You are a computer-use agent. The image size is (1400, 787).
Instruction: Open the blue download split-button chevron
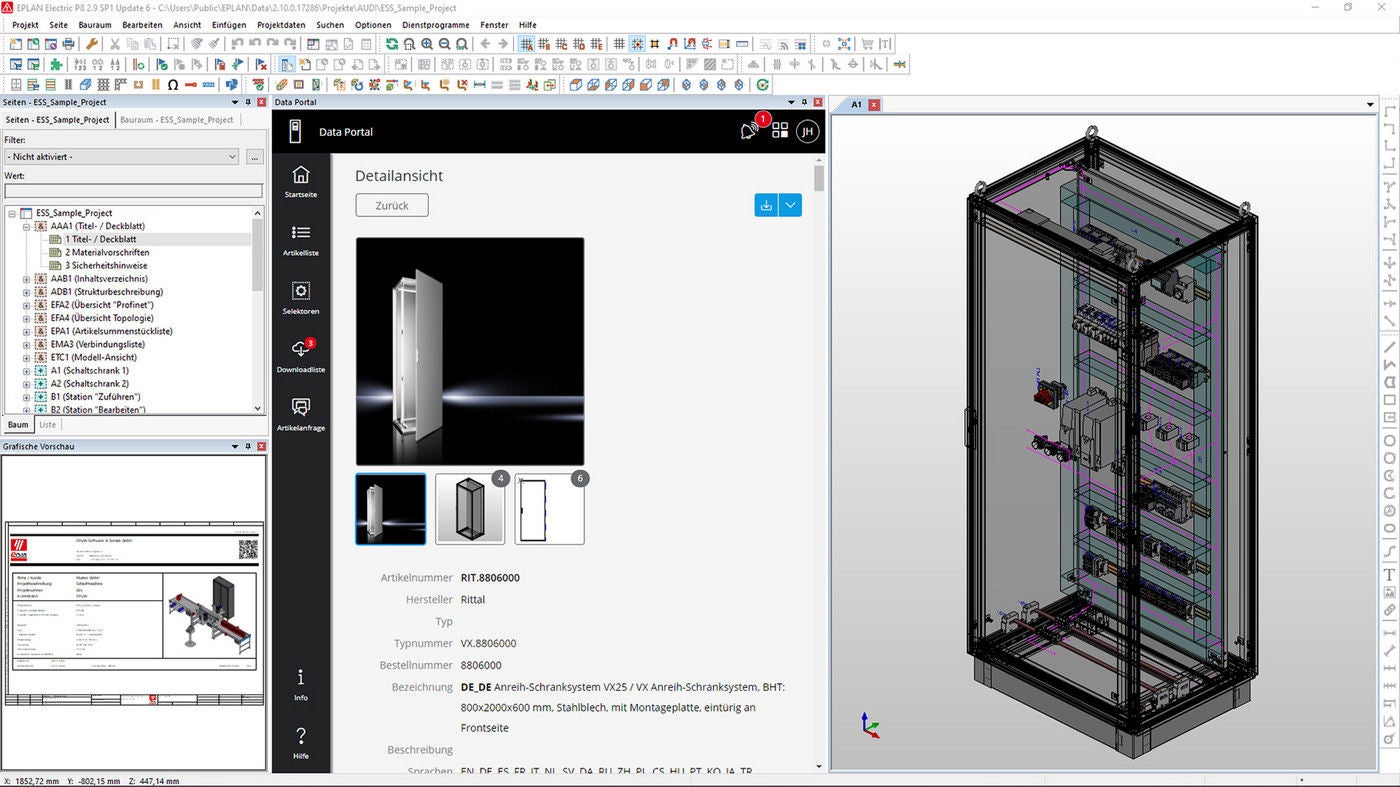(x=790, y=205)
